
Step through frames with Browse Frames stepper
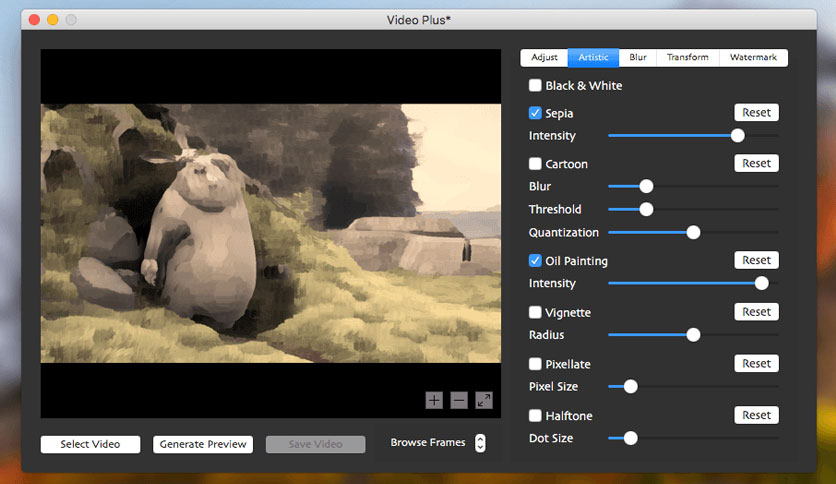(480, 443)
